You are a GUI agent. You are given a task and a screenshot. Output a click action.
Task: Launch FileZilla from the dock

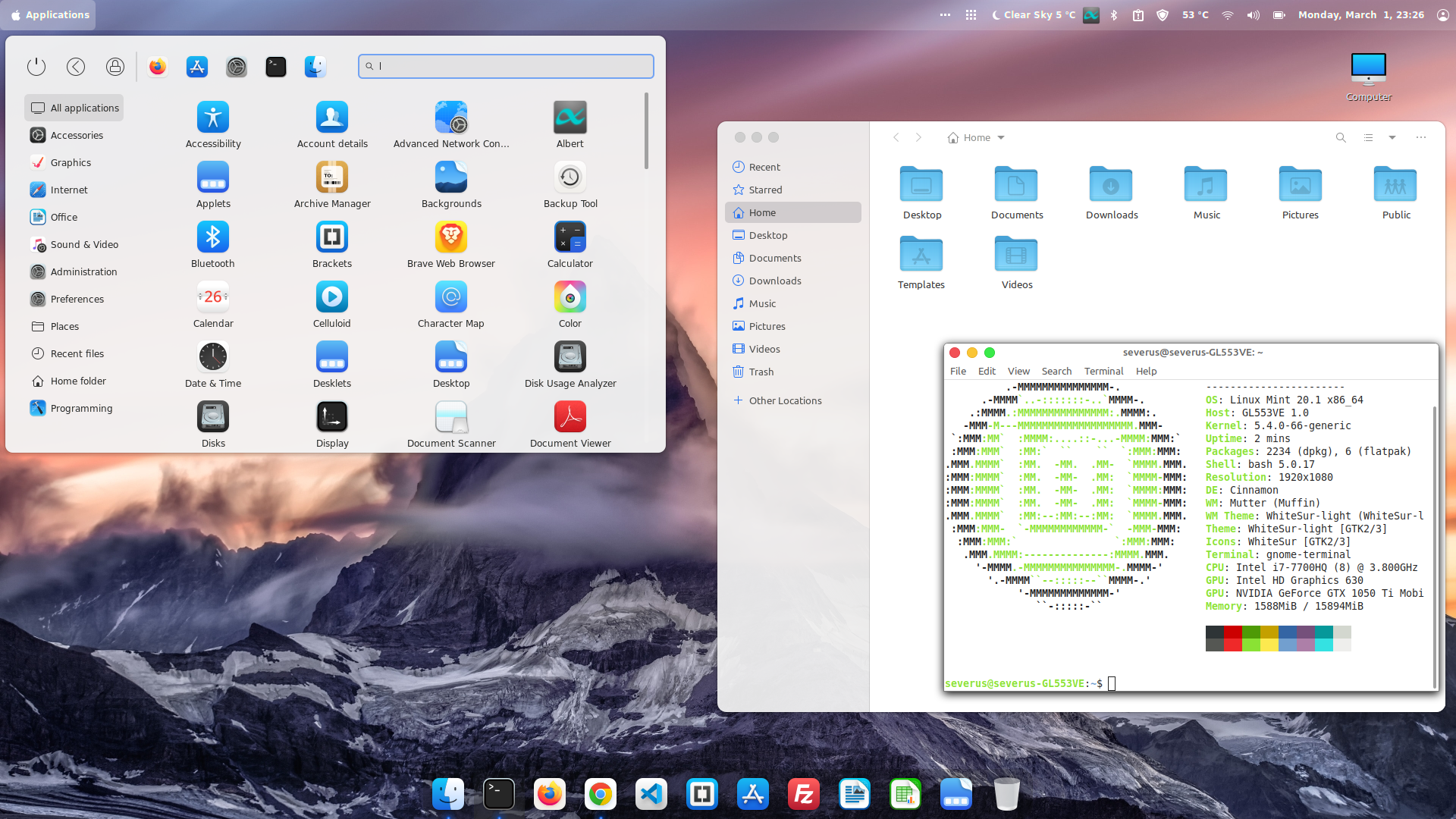tap(803, 794)
